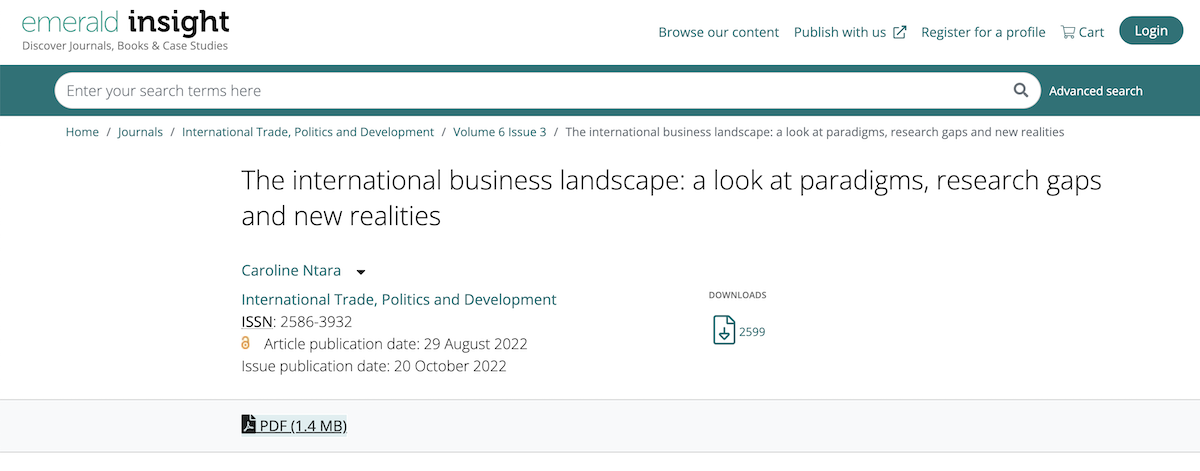Click the 2599 downloads count
This screenshot has height=471, width=1200.
click(752, 332)
